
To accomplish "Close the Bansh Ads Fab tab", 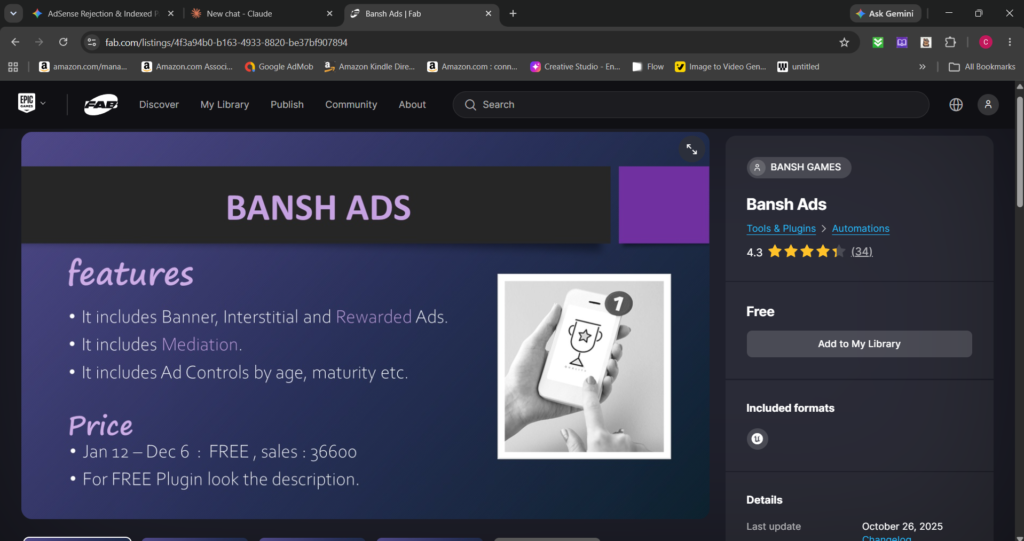I will [488, 14].
